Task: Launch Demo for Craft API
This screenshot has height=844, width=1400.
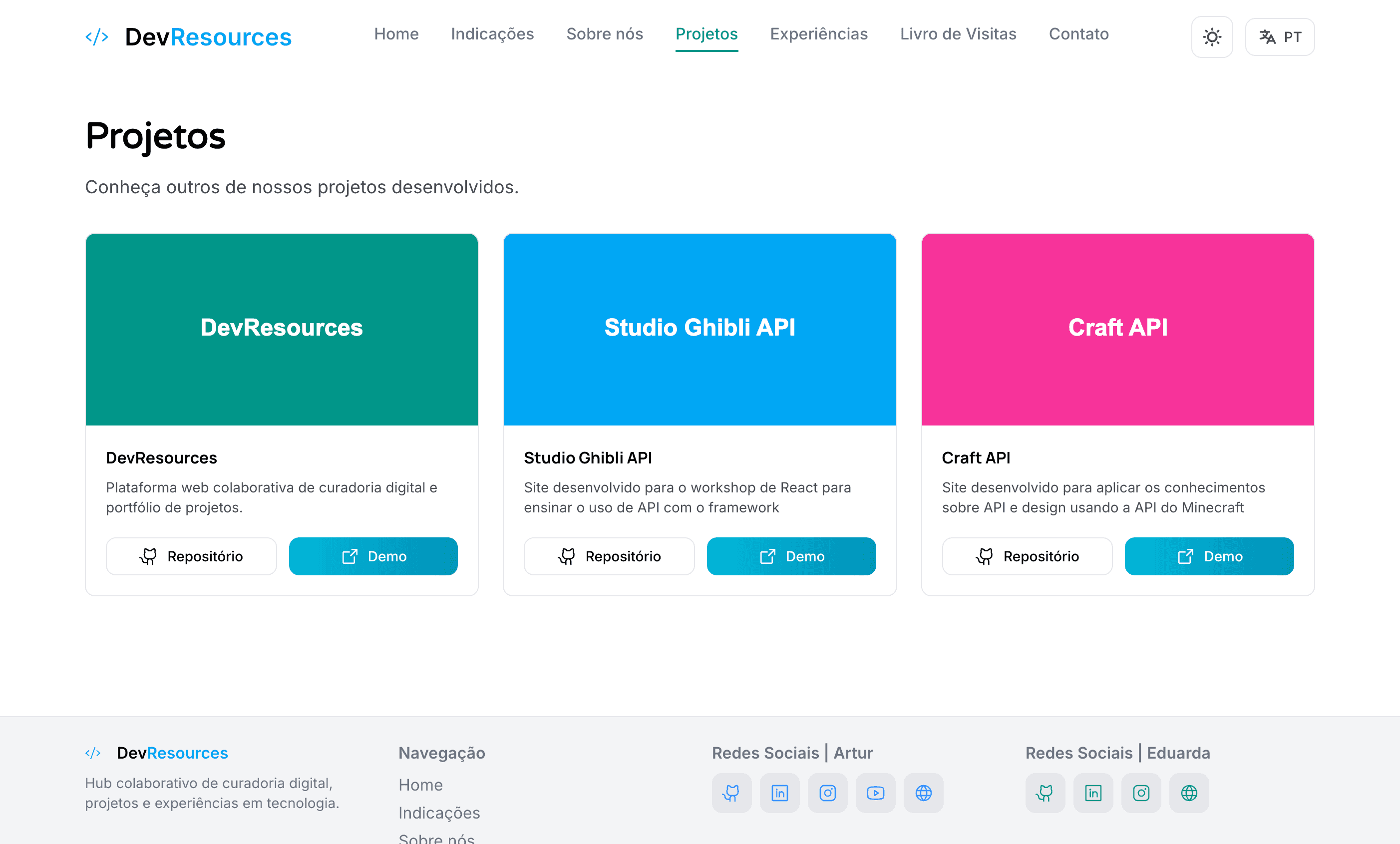Action: (x=1209, y=556)
